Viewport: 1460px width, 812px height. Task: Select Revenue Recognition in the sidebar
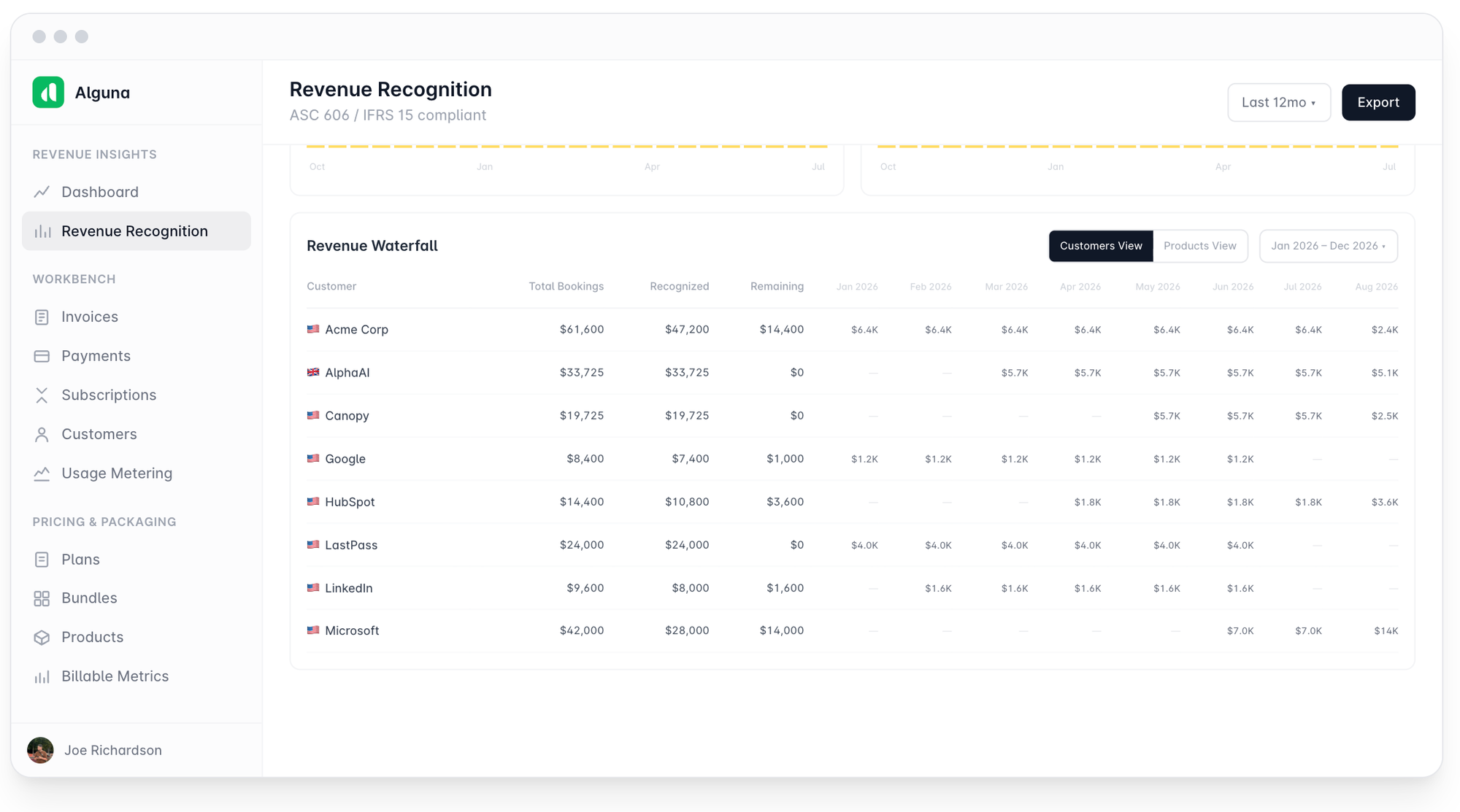pos(137,231)
